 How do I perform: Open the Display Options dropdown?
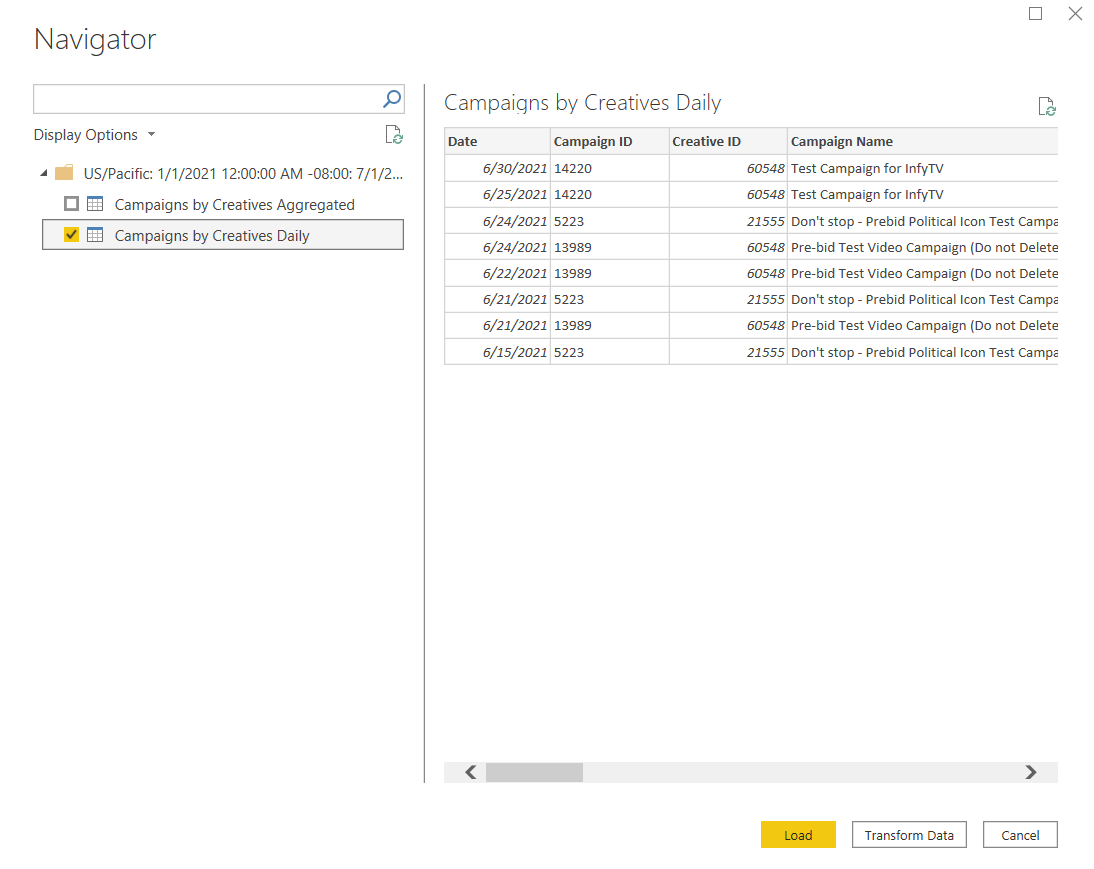coord(95,135)
